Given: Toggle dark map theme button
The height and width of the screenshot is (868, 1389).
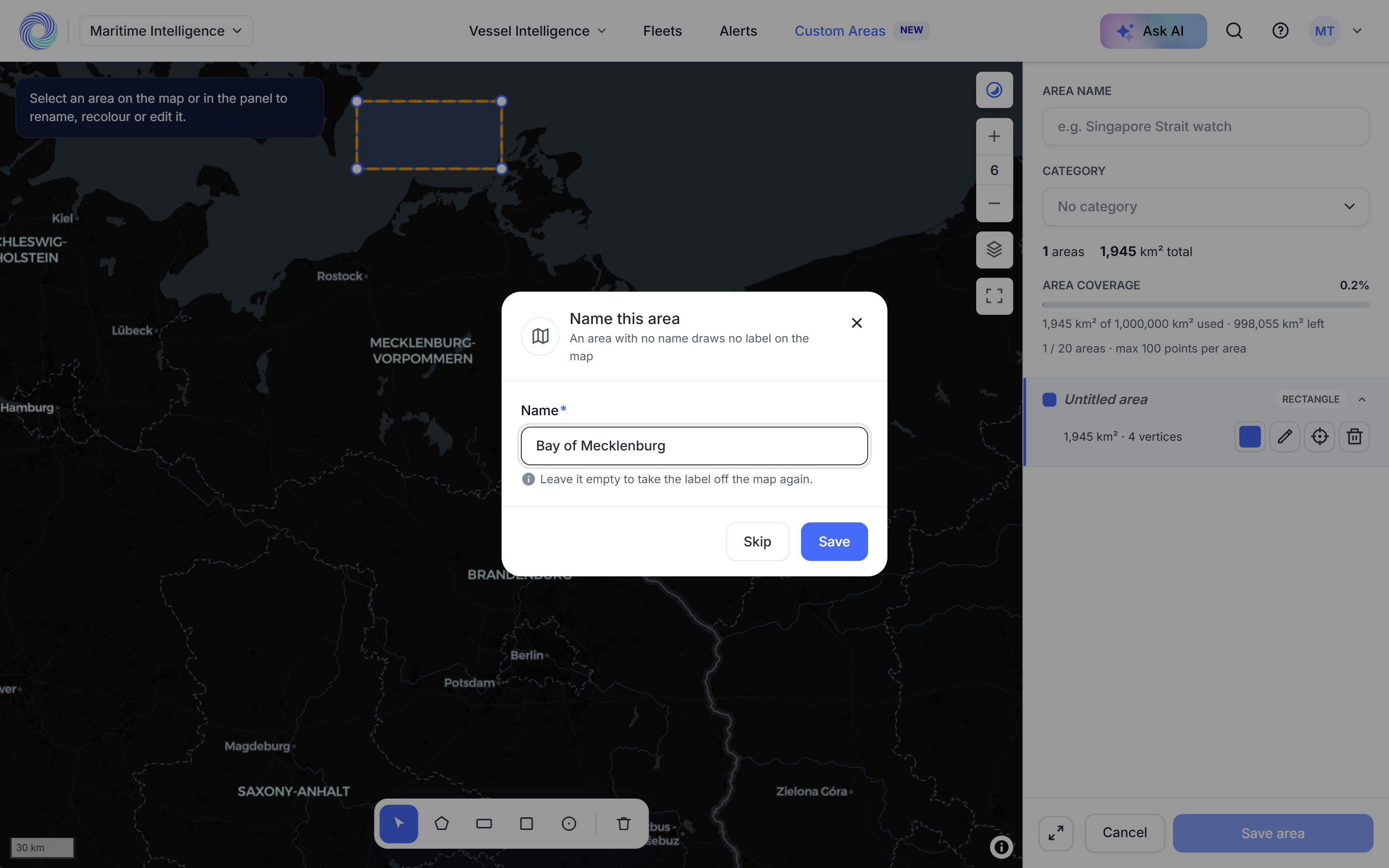Looking at the screenshot, I should pyautogui.click(x=994, y=90).
